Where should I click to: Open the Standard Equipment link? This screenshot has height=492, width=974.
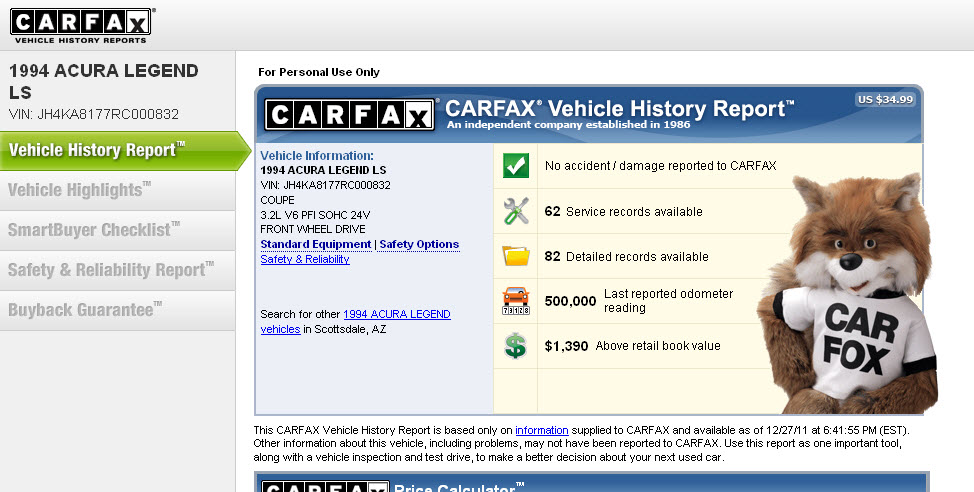pyautogui.click(x=315, y=244)
